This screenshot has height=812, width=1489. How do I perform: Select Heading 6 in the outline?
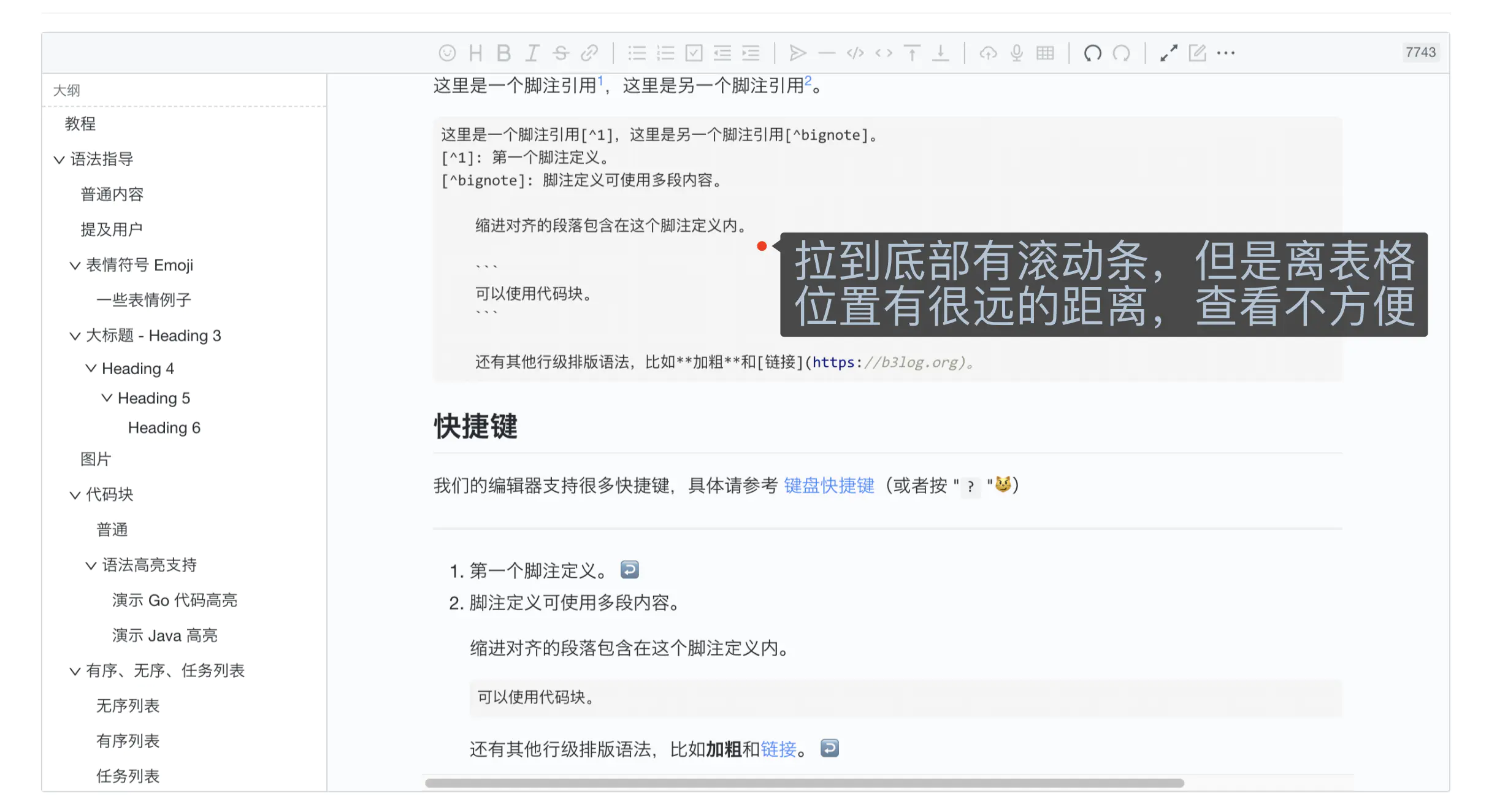coord(164,428)
